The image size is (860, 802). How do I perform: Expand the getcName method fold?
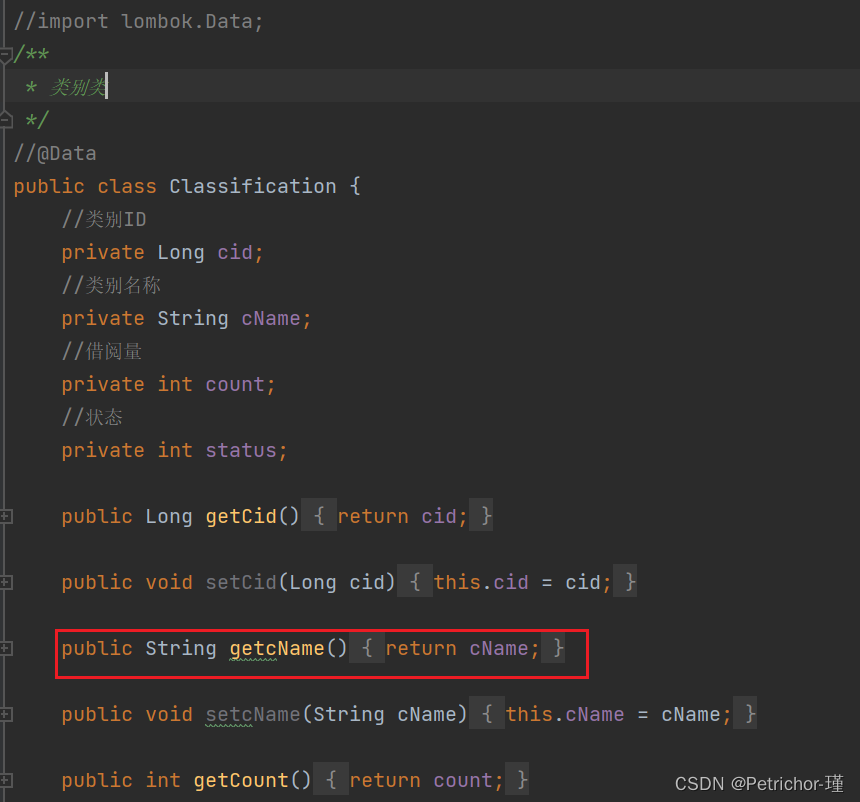5,648
